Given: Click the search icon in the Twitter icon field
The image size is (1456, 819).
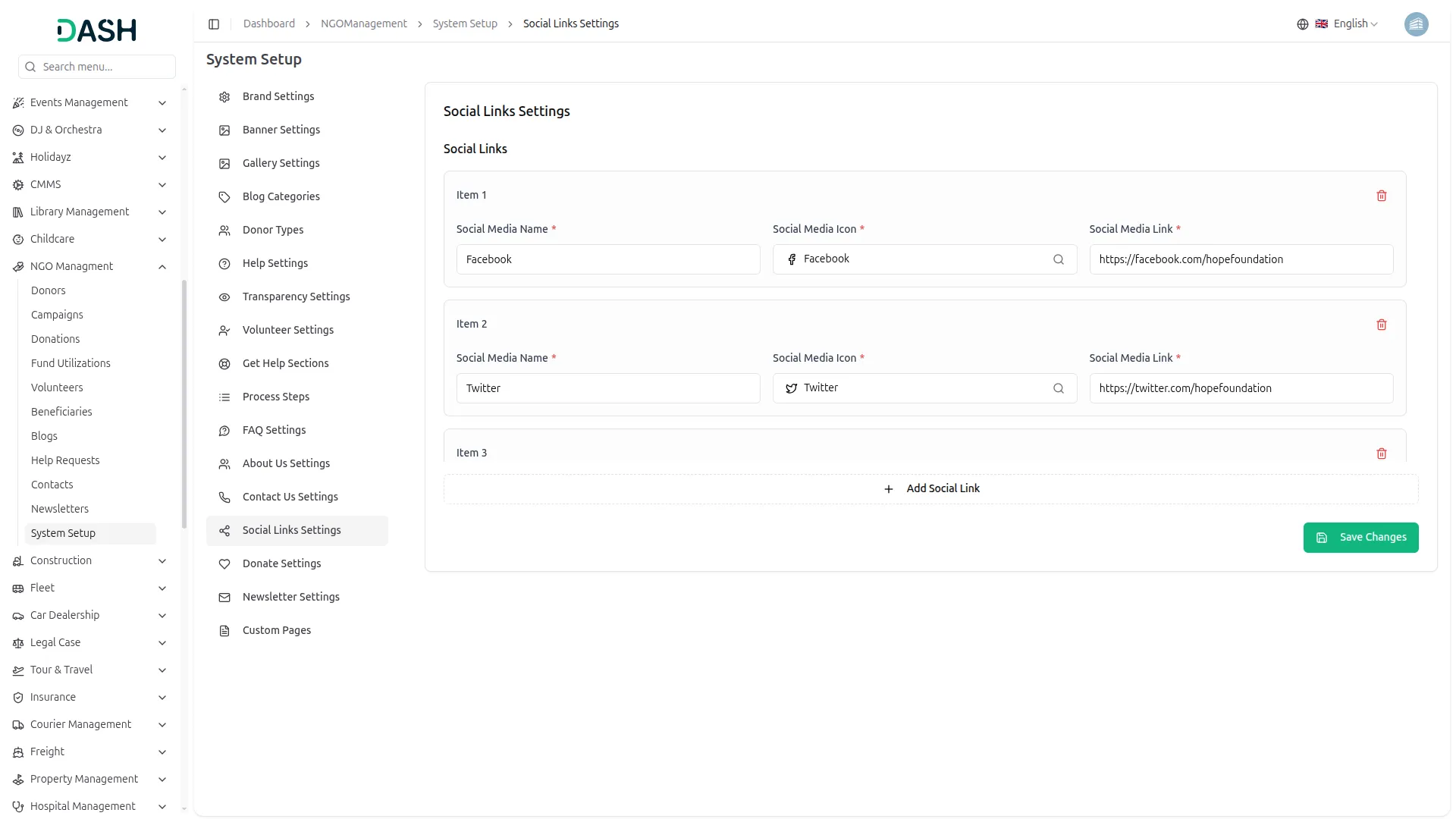Looking at the screenshot, I should [x=1058, y=388].
